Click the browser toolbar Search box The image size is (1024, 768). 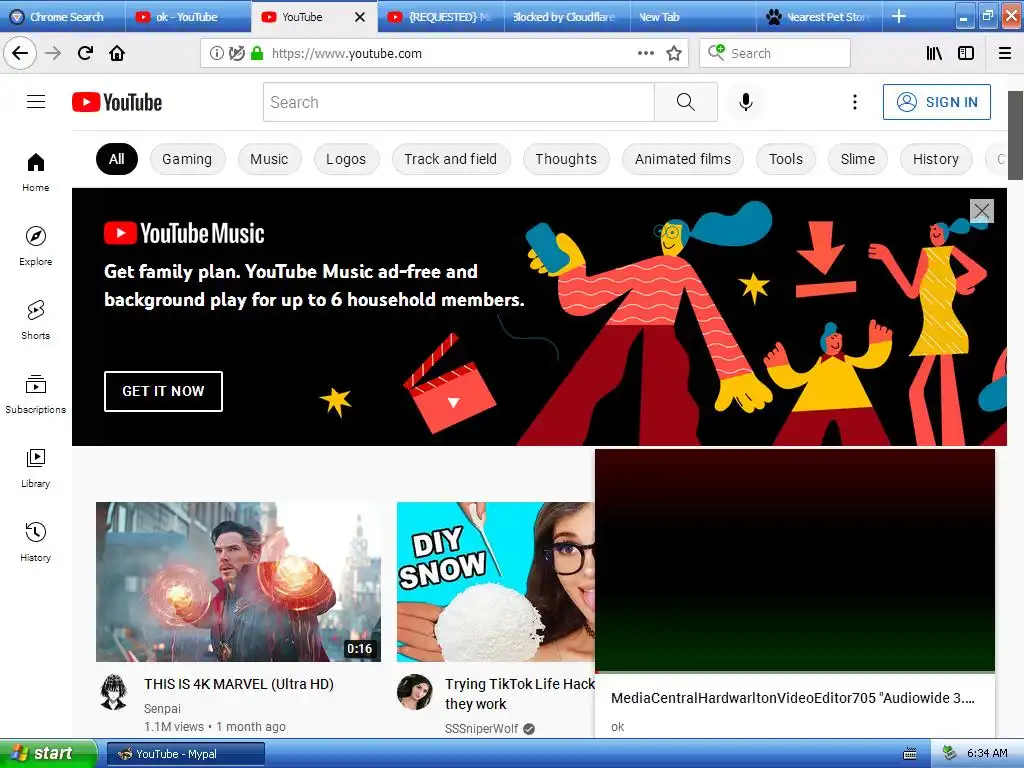(775, 53)
